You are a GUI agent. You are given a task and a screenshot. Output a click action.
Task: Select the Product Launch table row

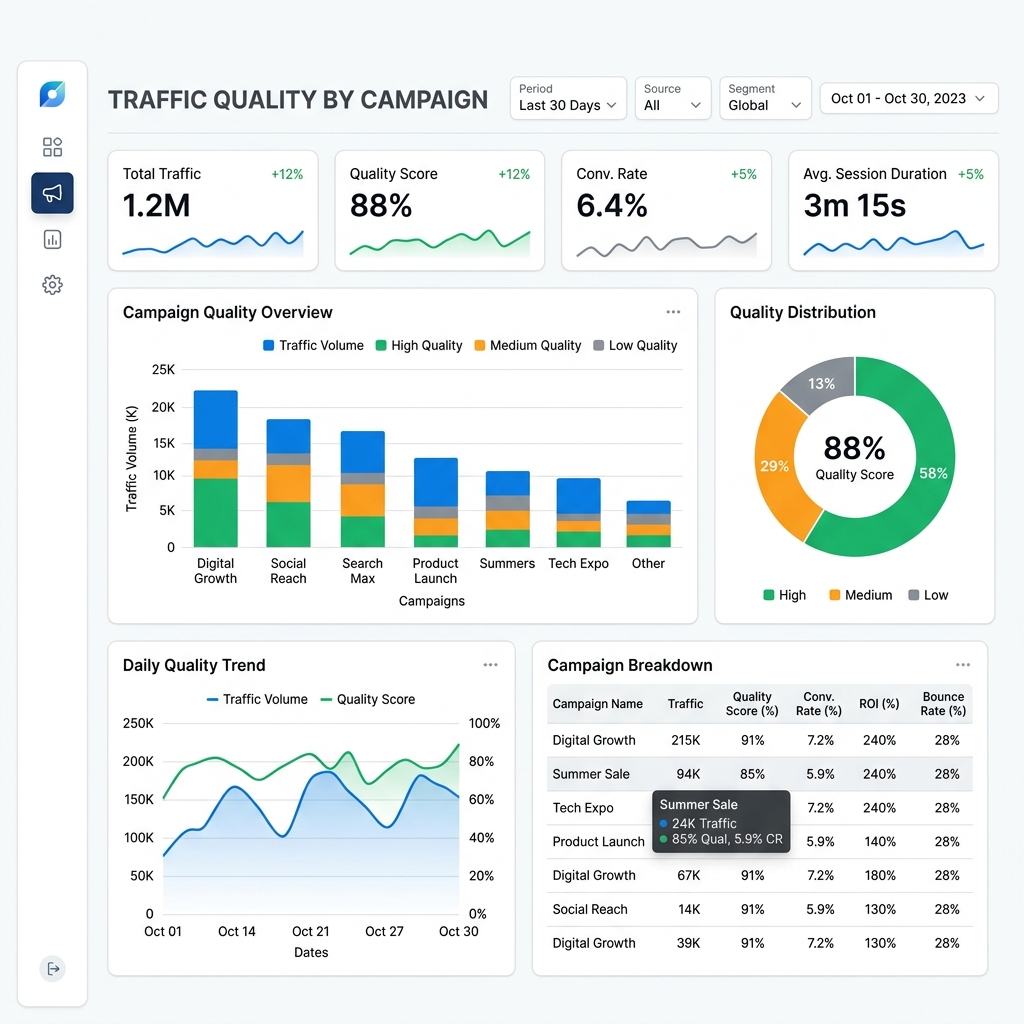coord(760,842)
